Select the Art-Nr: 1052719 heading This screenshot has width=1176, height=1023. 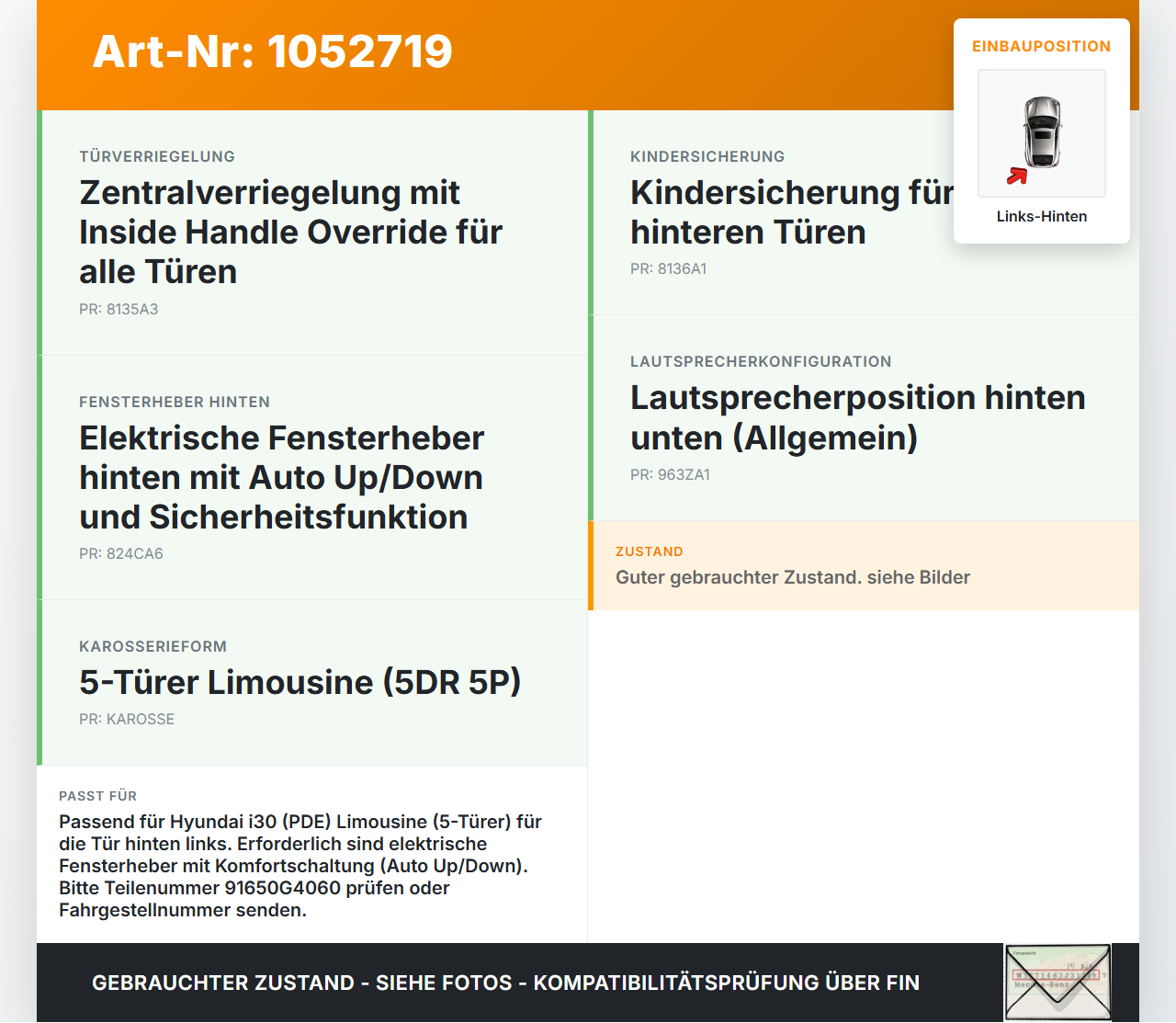[x=273, y=51]
